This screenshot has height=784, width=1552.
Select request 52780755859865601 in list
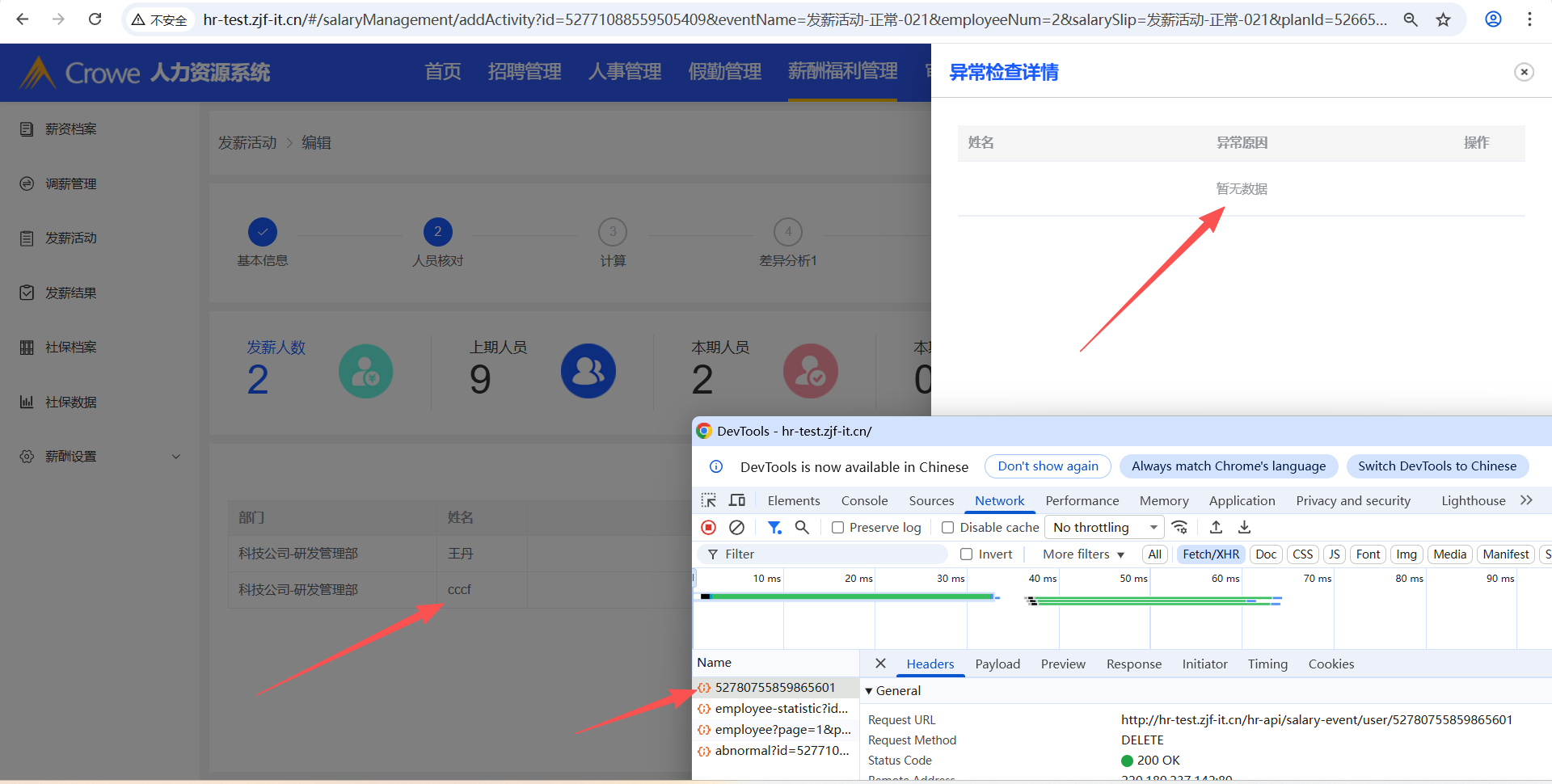[x=775, y=687]
